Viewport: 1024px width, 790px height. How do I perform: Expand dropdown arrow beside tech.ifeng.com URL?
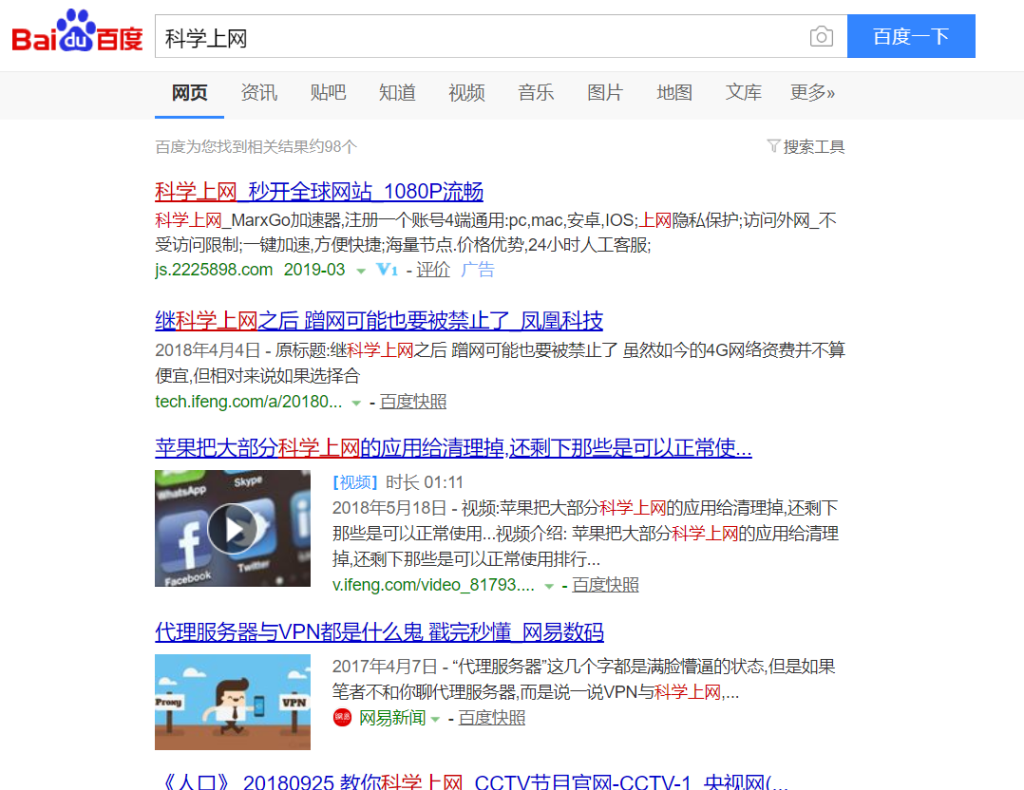tap(356, 403)
